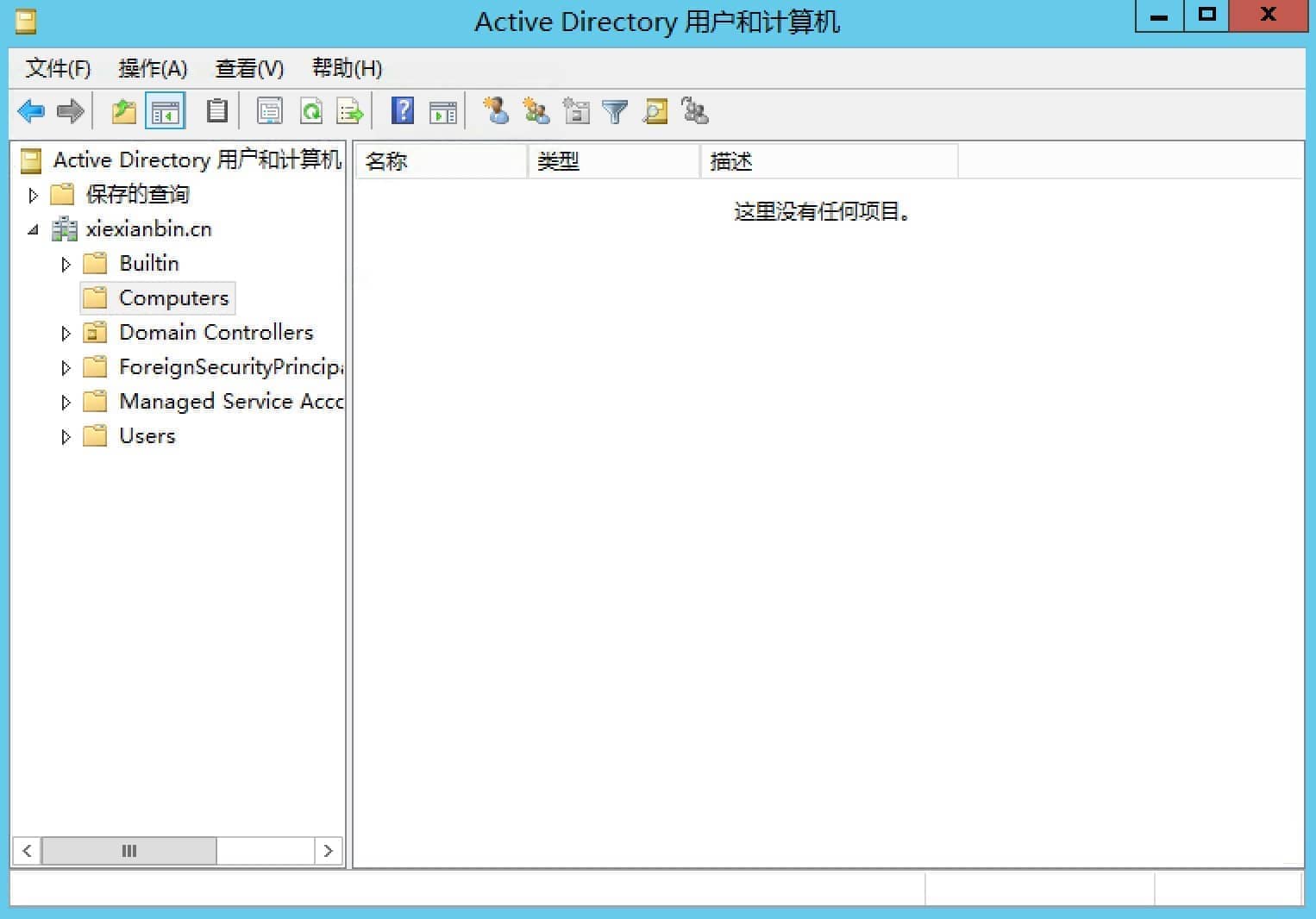Toggle Show/Hide Console Tree icon
This screenshot has height=919, width=1316.
pyautogui.click(x=165, y=111)
